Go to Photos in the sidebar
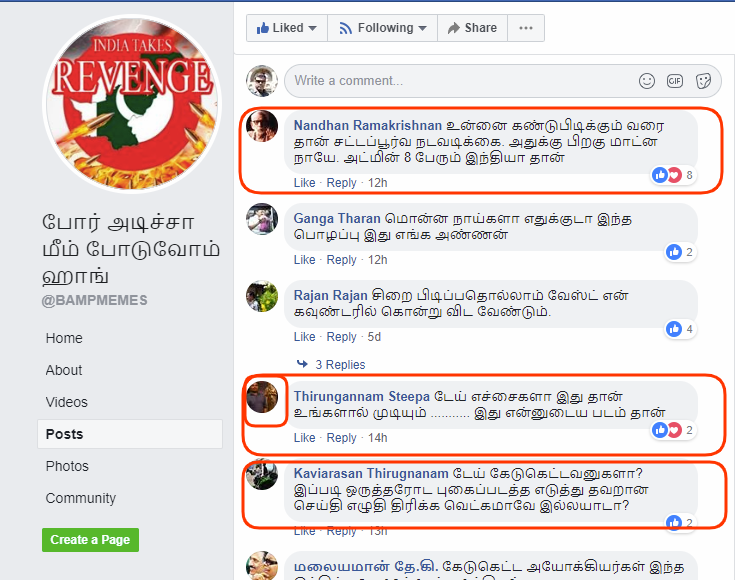 (67, 466)
